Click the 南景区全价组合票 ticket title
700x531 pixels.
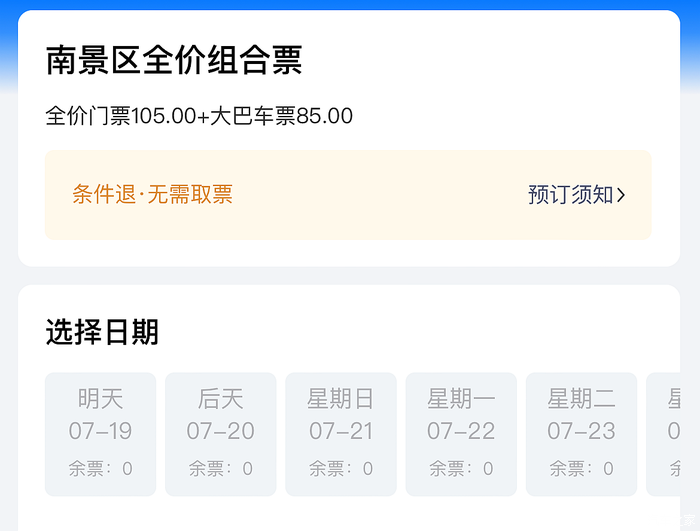(x=174, y=61)
